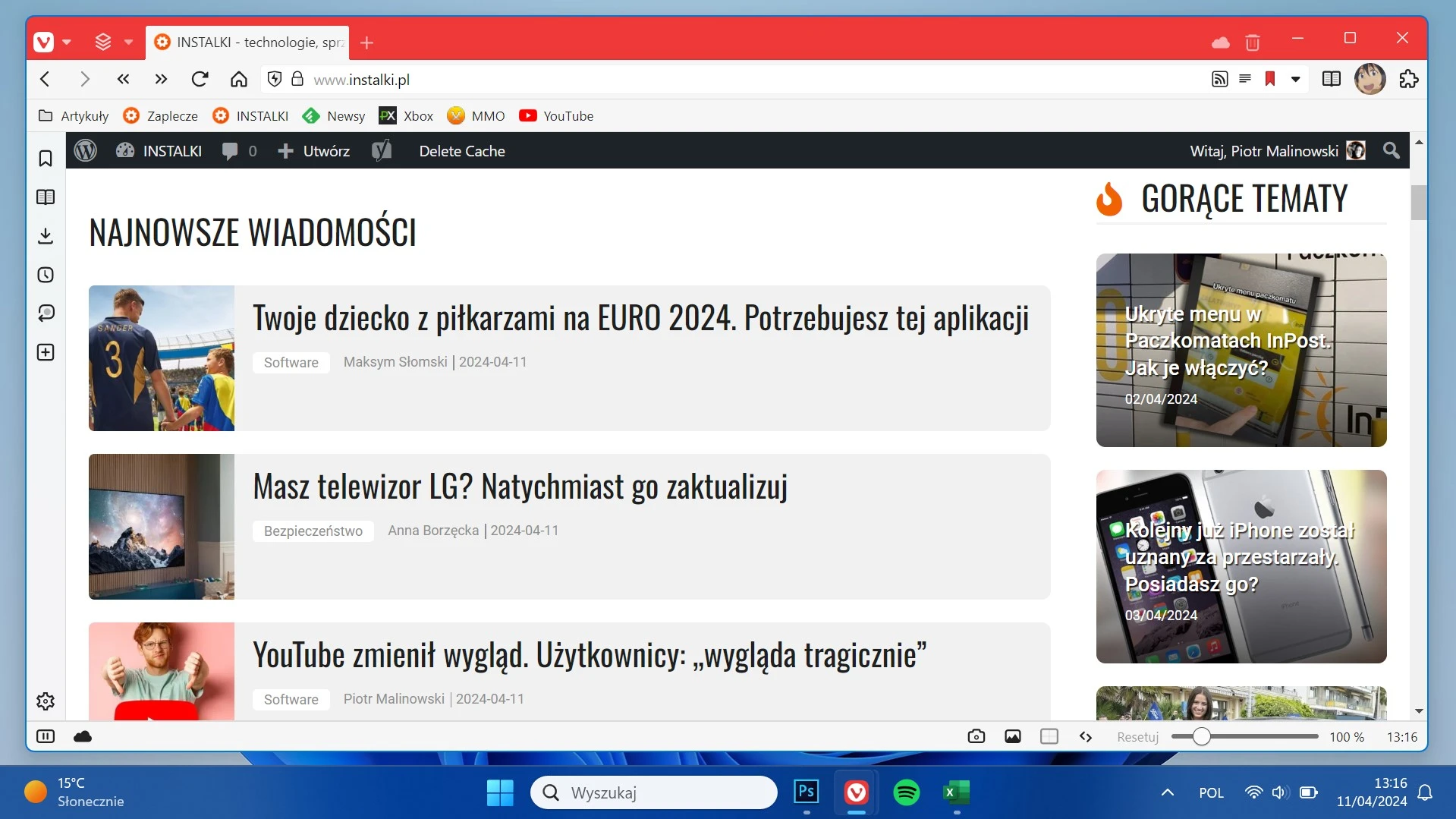The image size is (1456, 819).
Task: Click the Page Actions code icon
Action: [x=1085, y=736]
